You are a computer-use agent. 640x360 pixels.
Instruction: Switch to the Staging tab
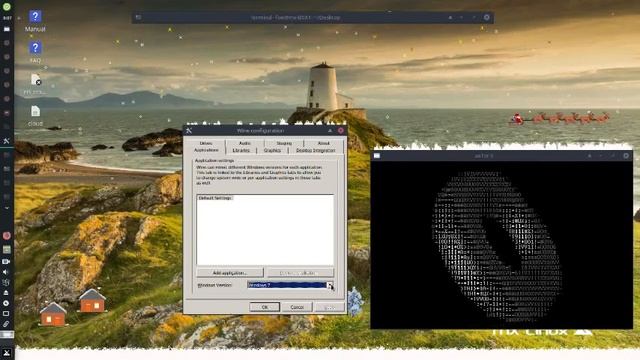284,143
